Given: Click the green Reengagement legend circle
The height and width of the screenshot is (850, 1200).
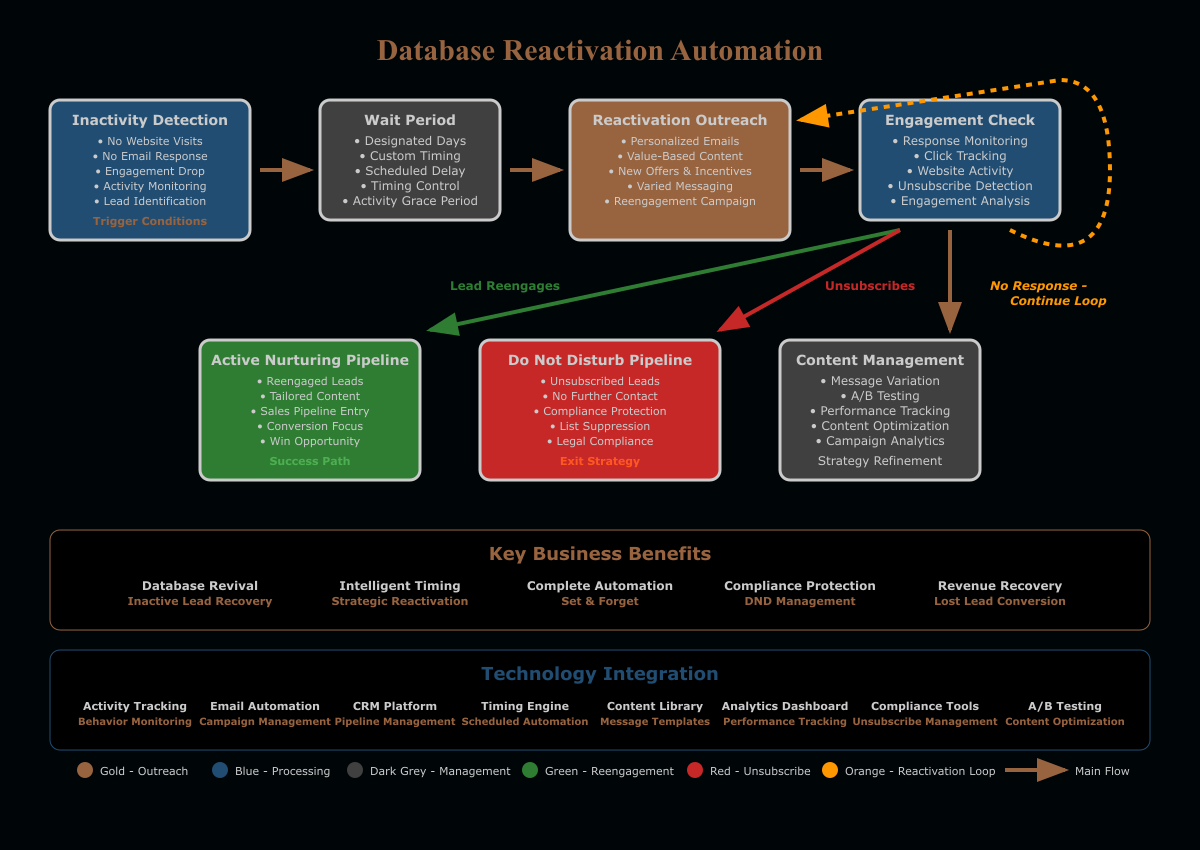Looking at the screenshot, I should (x=530, y=770).
